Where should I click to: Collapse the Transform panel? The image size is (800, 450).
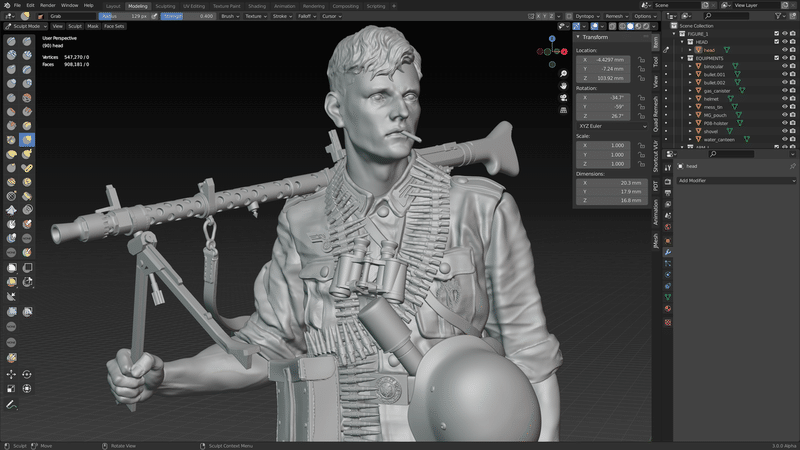(x=578, y=37)
